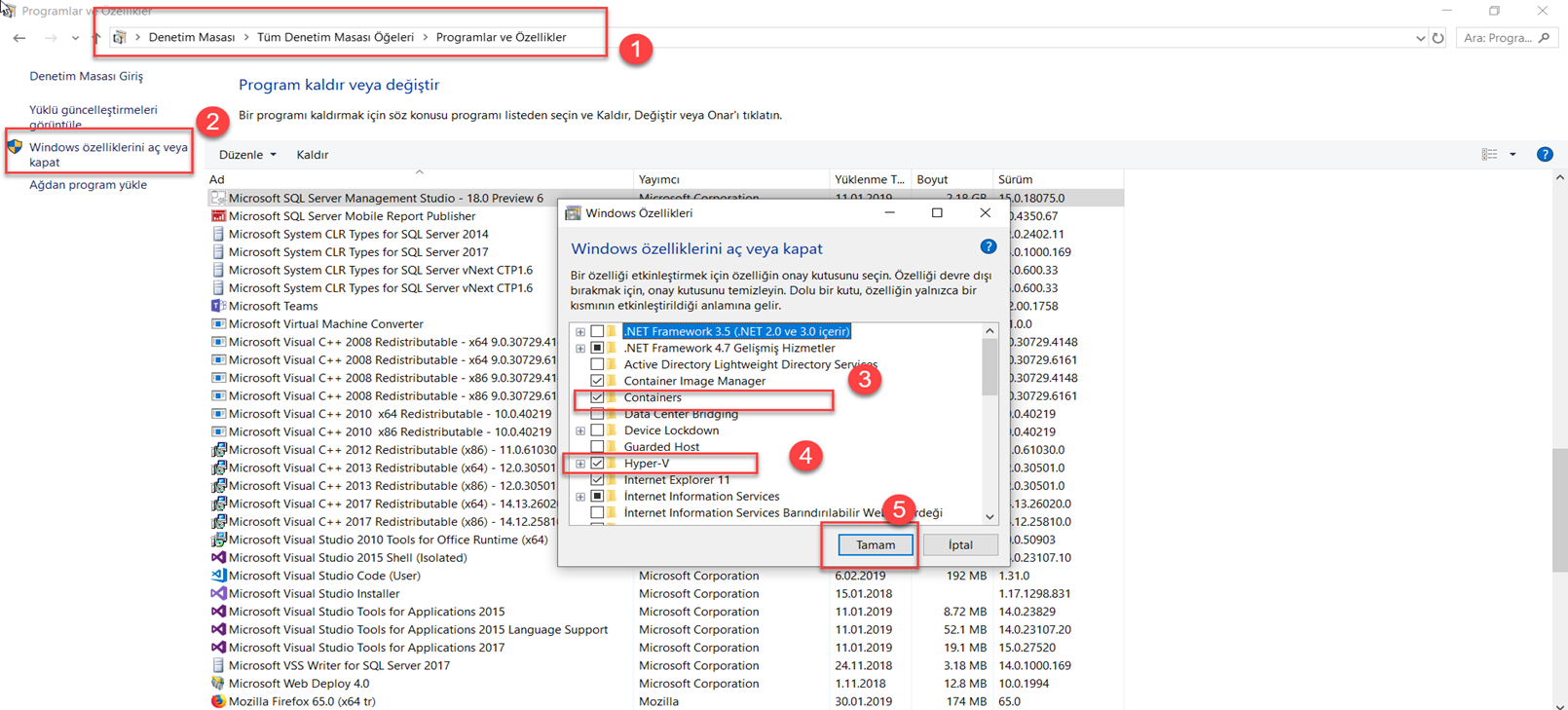This screenshot has width=1568, height=710.
Task: Click features list scrollbar down arrow
Action: tap(989, 517)
